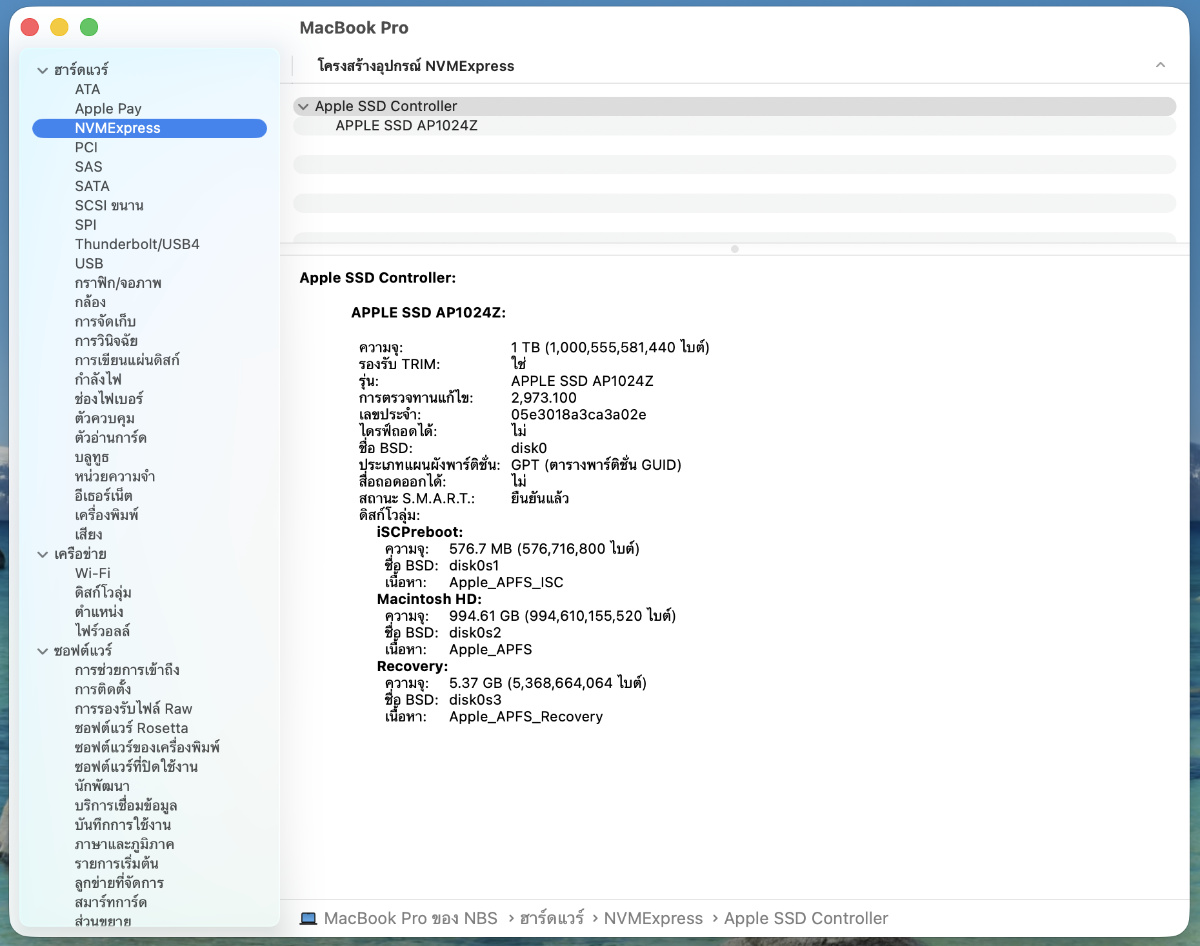Click the sort chevron in NVMExpress column header
The image size is (1200, 946).
click(x=1160, y=65)
